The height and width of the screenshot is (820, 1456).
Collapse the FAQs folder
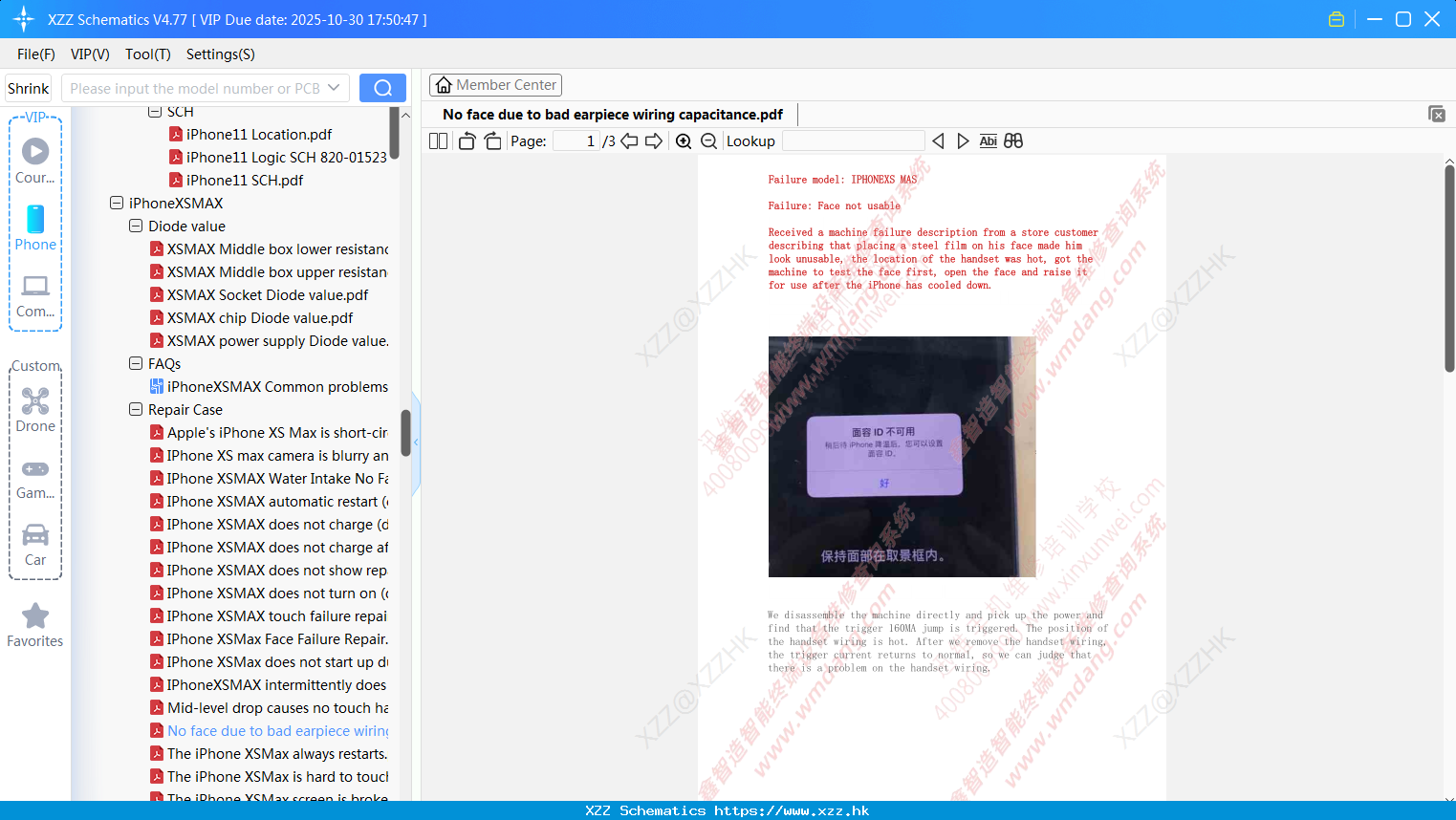pyautogui.click(x=136, y=363)
